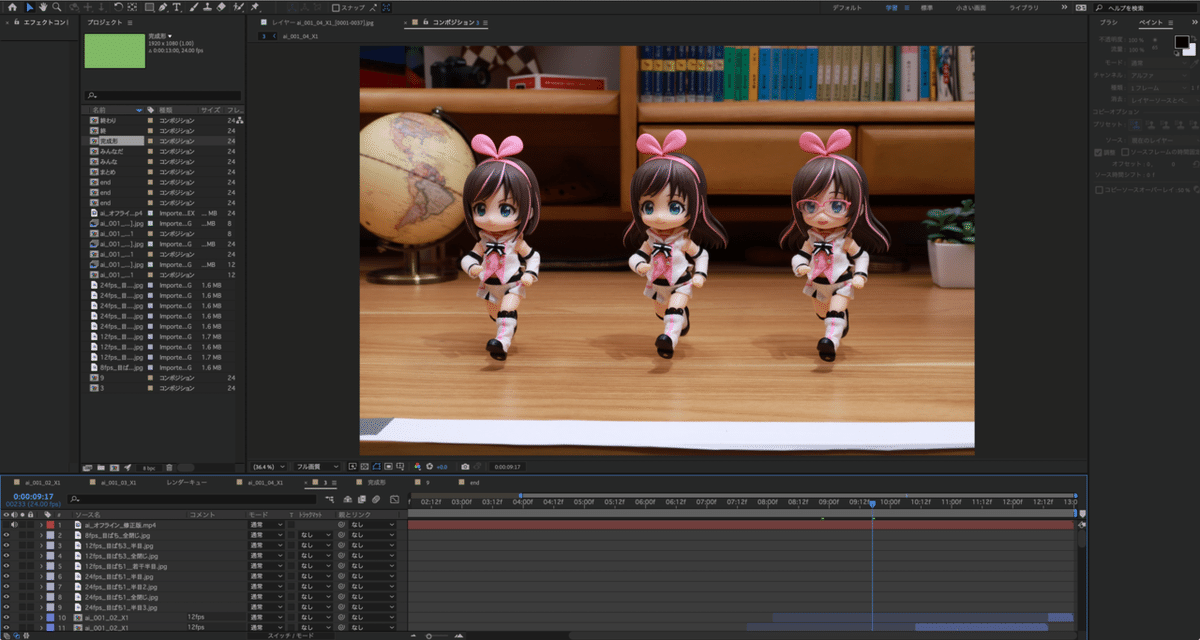Image resolution: width=1200 pixels, height=640 pixels.
Task: Switch to the 標準 workspace
Action: [x=927, y=7]
